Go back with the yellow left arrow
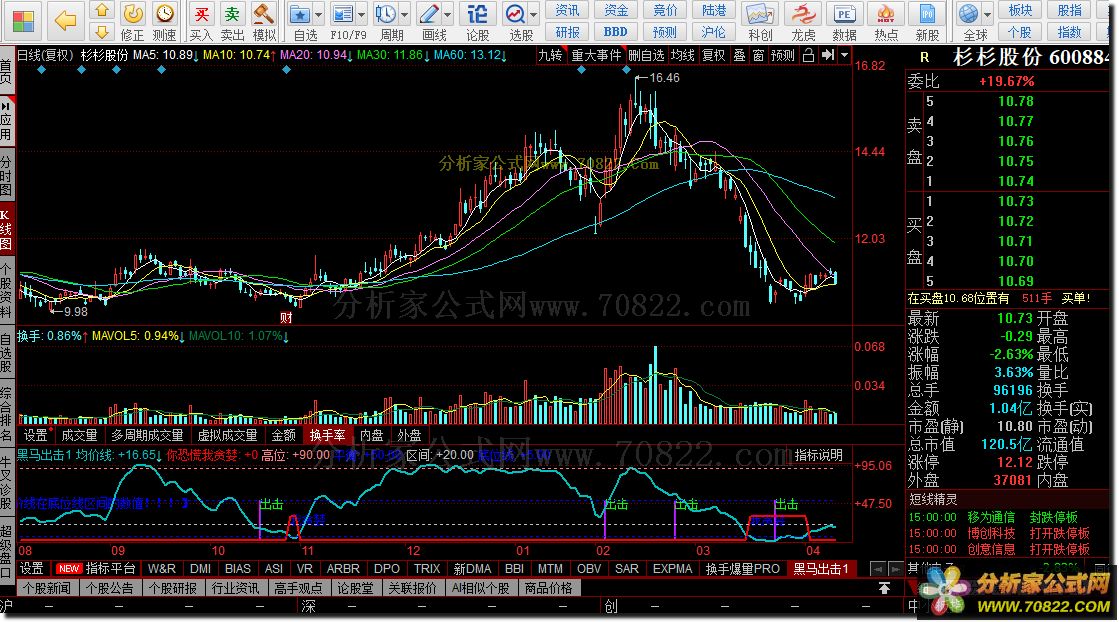The image size is (1119, 622). pyautogui.click(x=65, y=21)
